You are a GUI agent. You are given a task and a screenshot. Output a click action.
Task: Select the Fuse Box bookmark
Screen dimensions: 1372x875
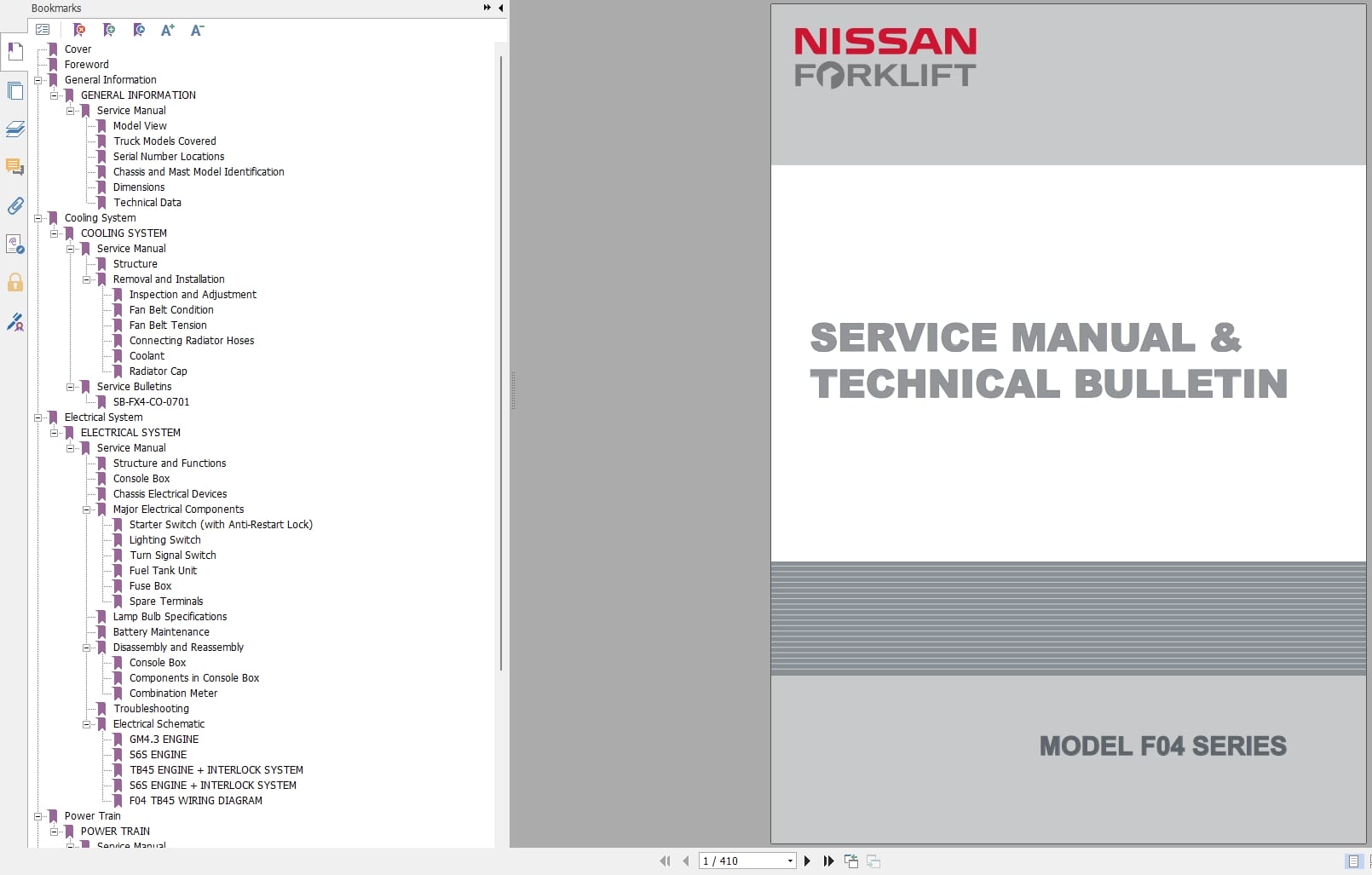(x=150, y=586)
